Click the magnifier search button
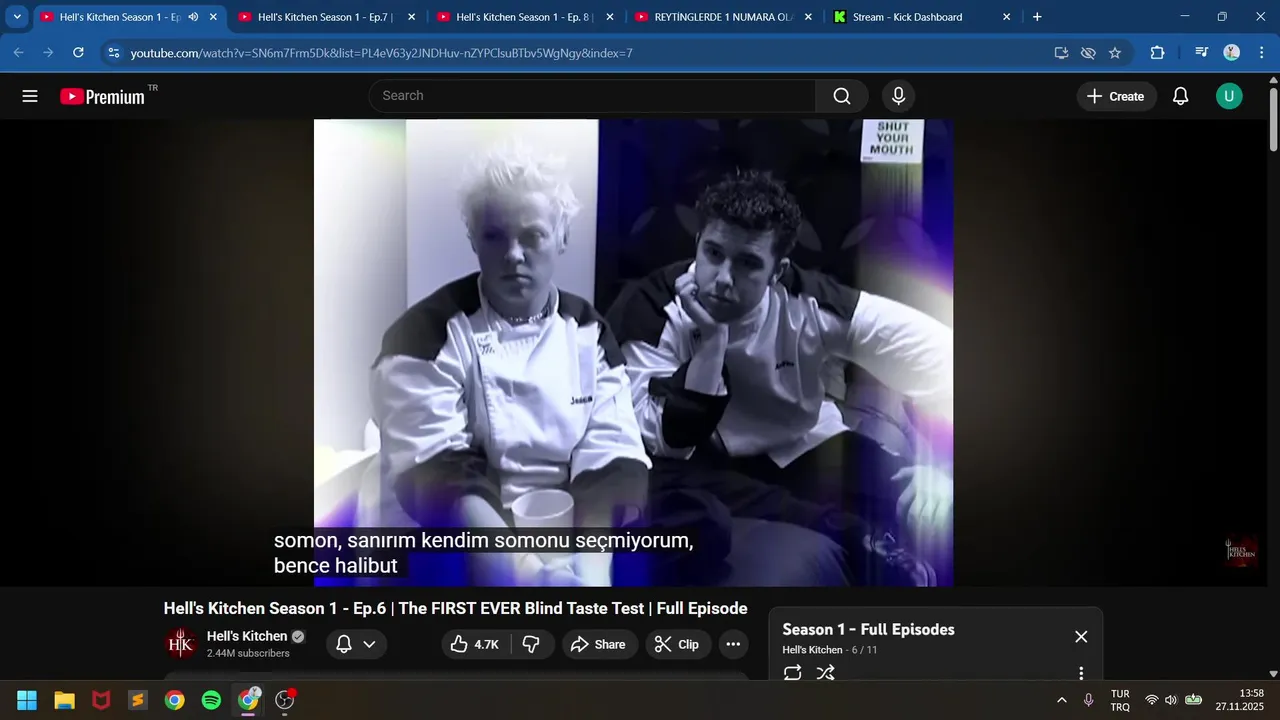The image size is (1280, 720). [842, 96]
